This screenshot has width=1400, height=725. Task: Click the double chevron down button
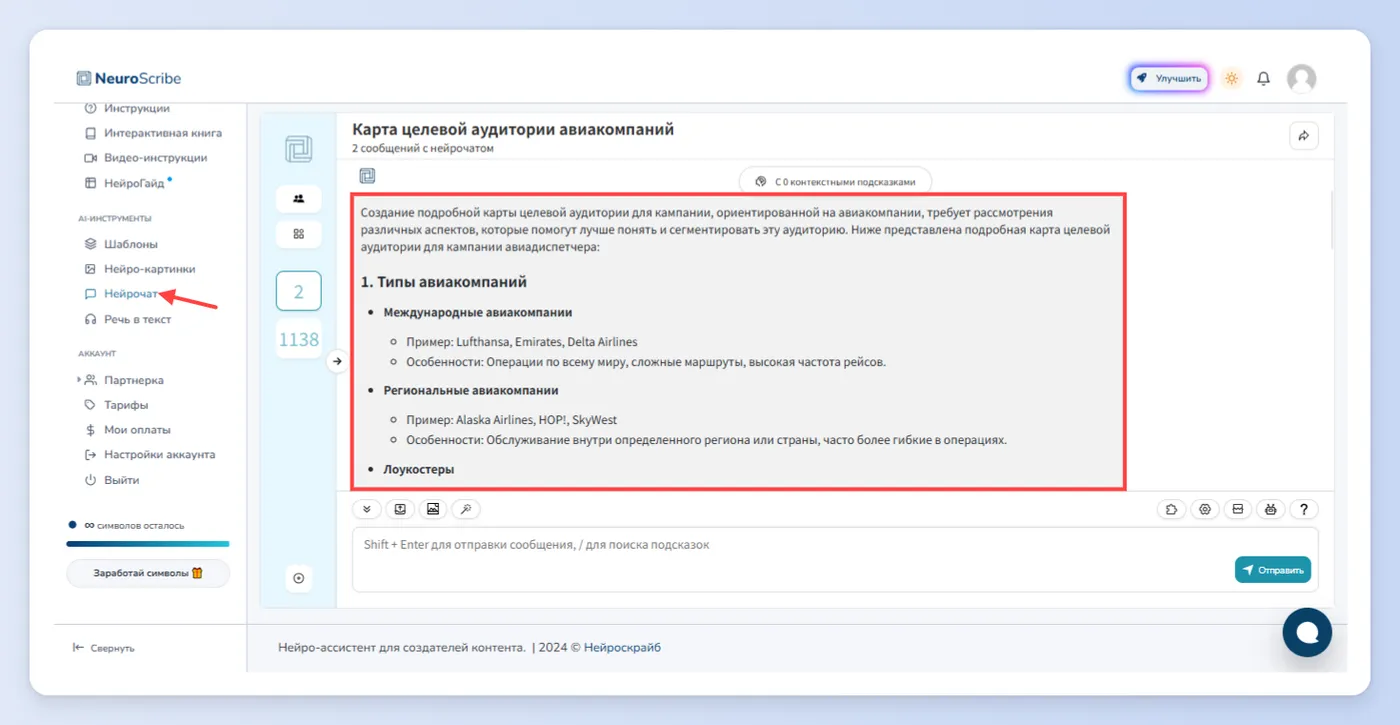click(367, 509)
